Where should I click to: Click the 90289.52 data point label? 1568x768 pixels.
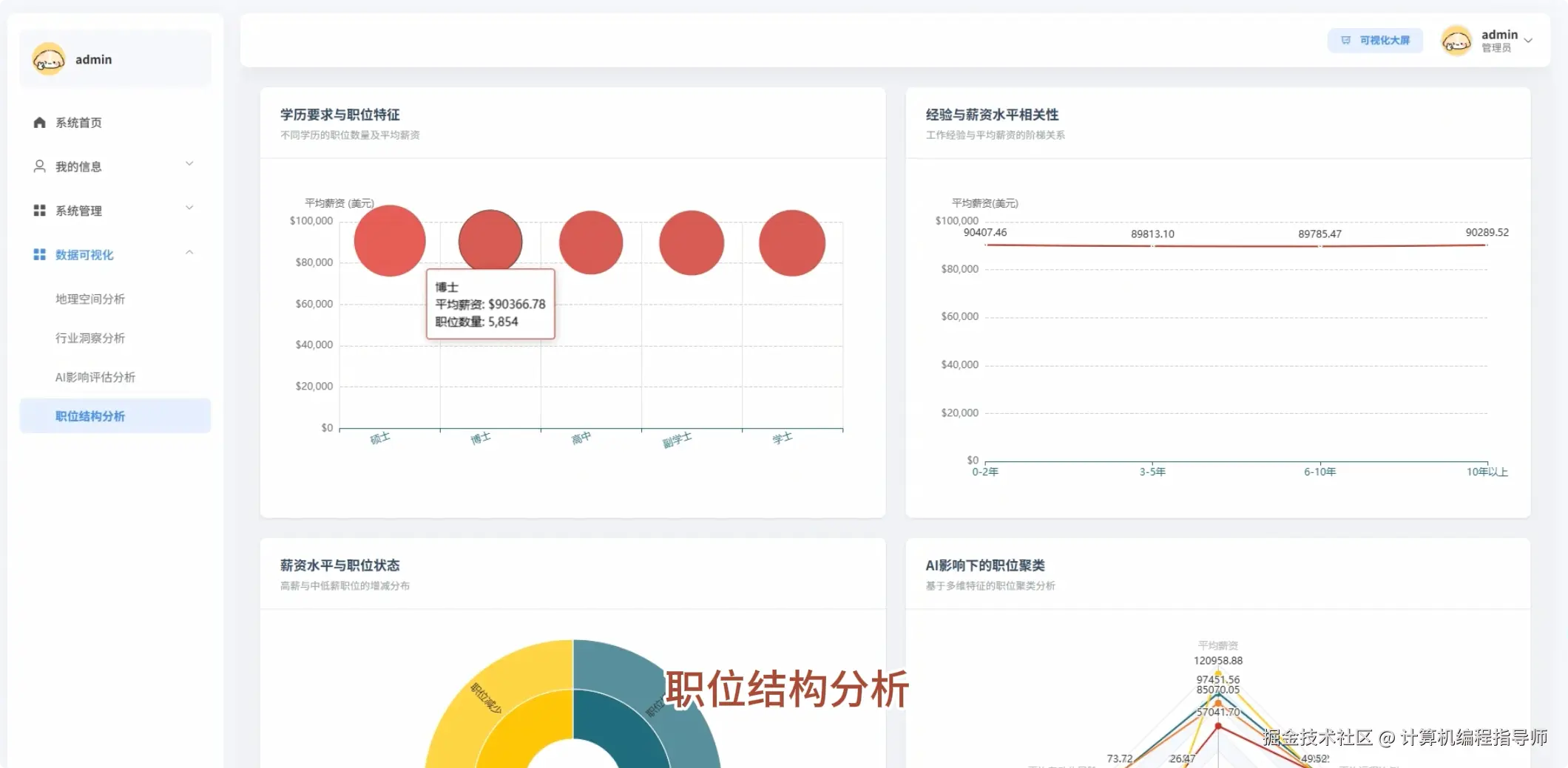coord(1487,232)
